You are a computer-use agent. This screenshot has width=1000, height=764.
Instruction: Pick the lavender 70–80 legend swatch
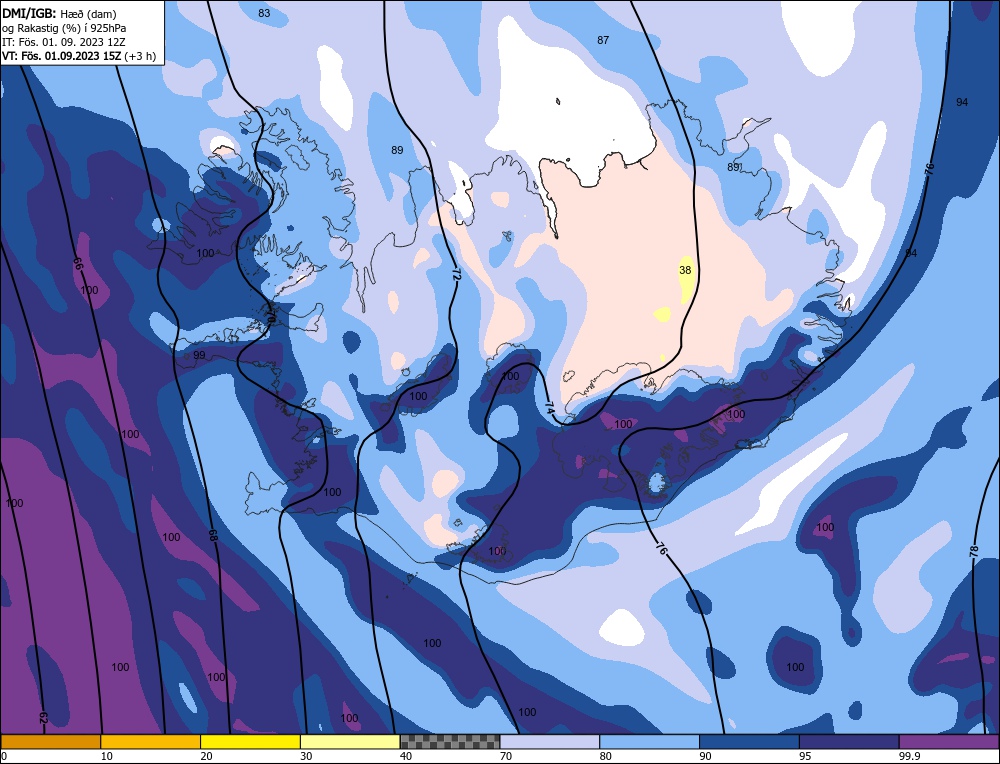tap(550, 742)
